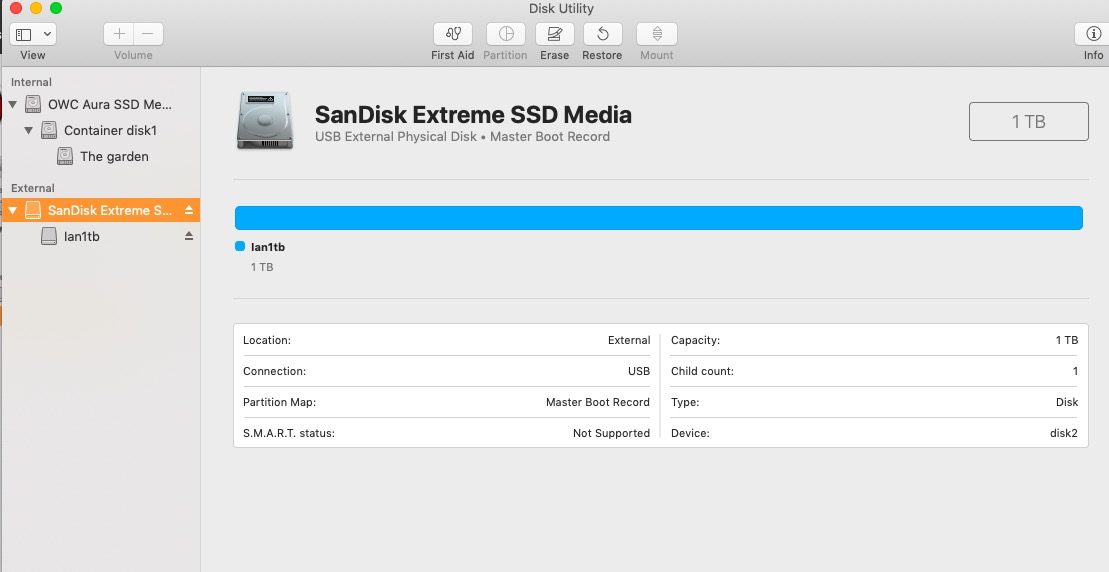The height and width of the screenshot is (572, 1109).
Task: Click the OWC Aura SSD drive icon
Action: point(33,104)
